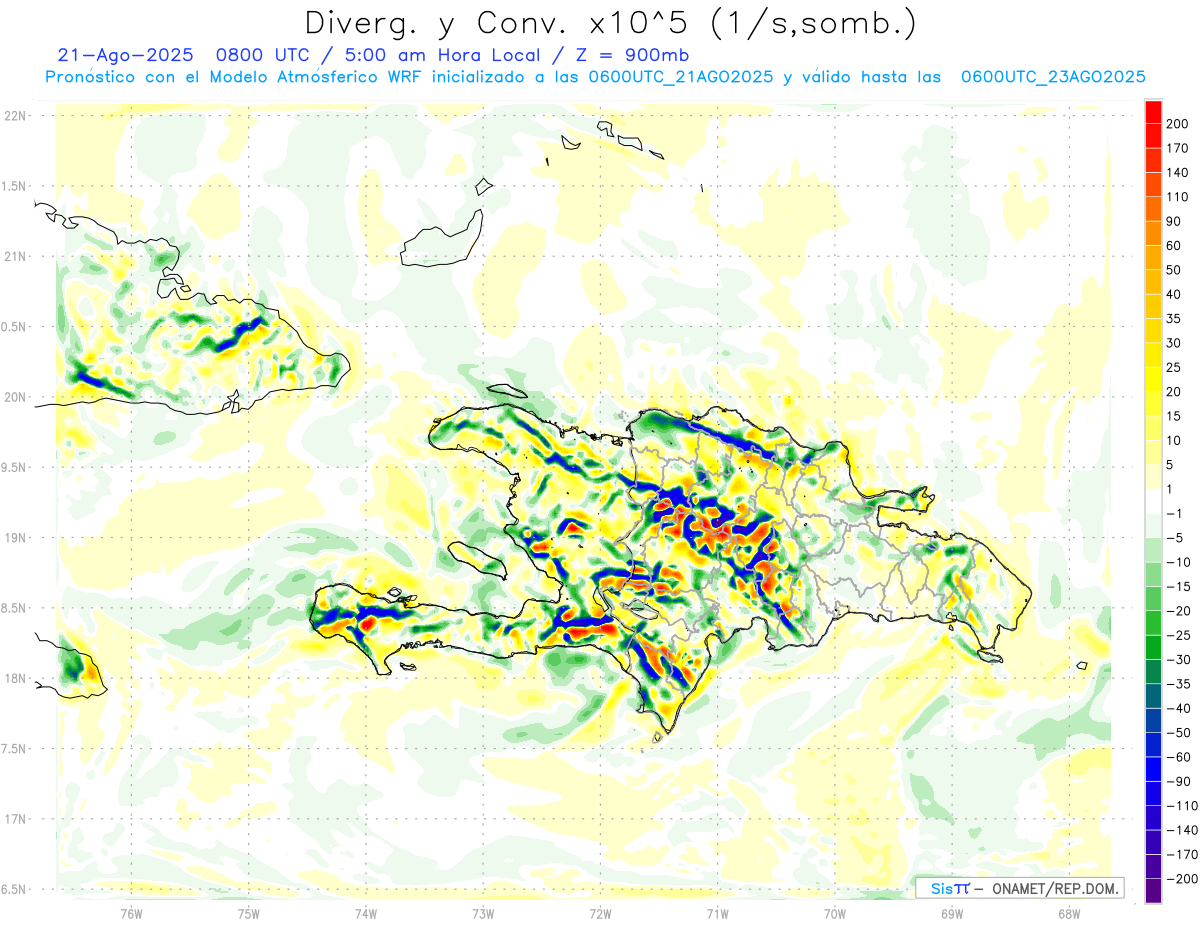Click the blue 'Sis' logo text
Image resolution: width=1200 pixels, height=927 pixels.
click(x=941, y=888)
